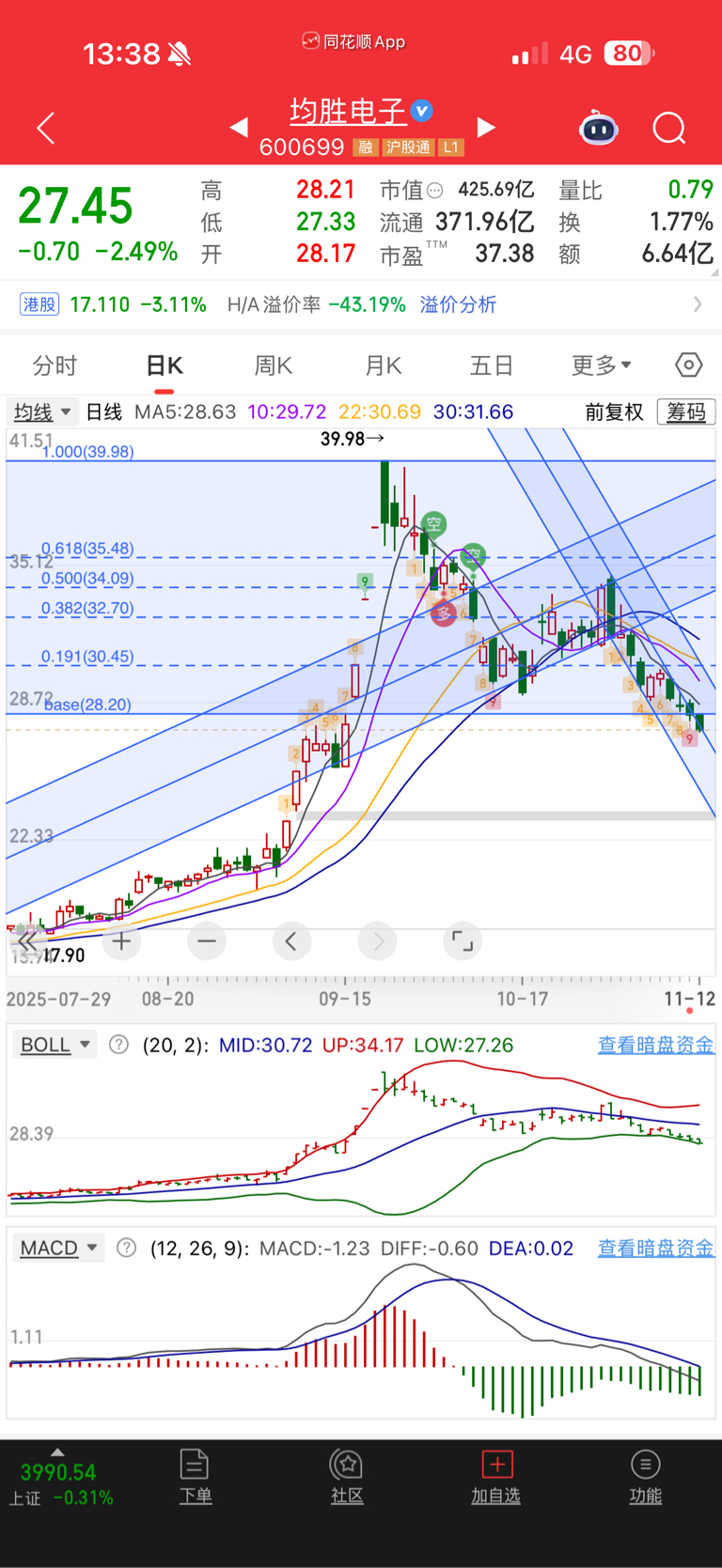This screenshot has width=722, height=1568.
Task: Tap the 港股 tag
Action: 39,304
